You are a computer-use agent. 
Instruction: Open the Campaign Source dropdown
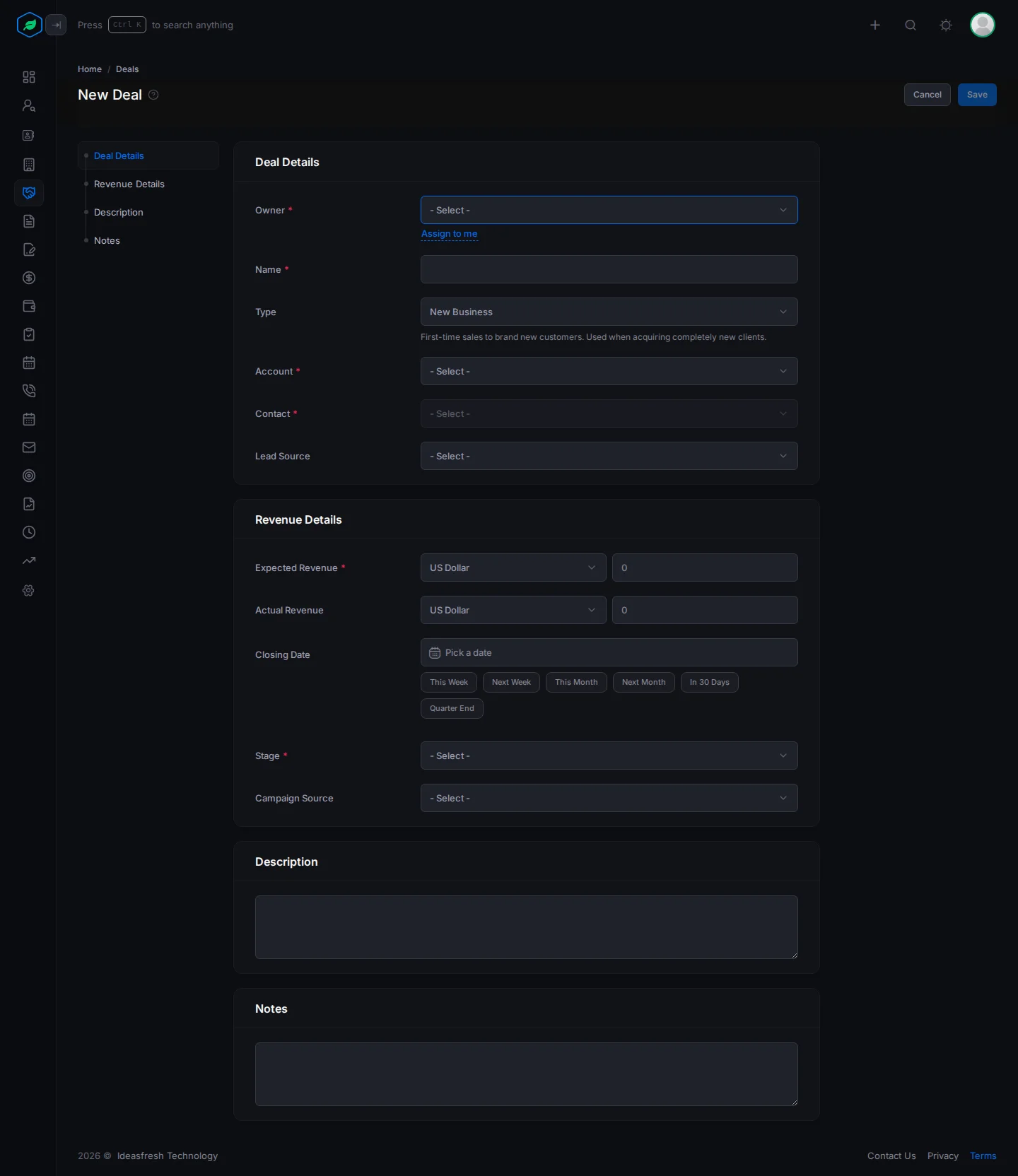point(609,798)
